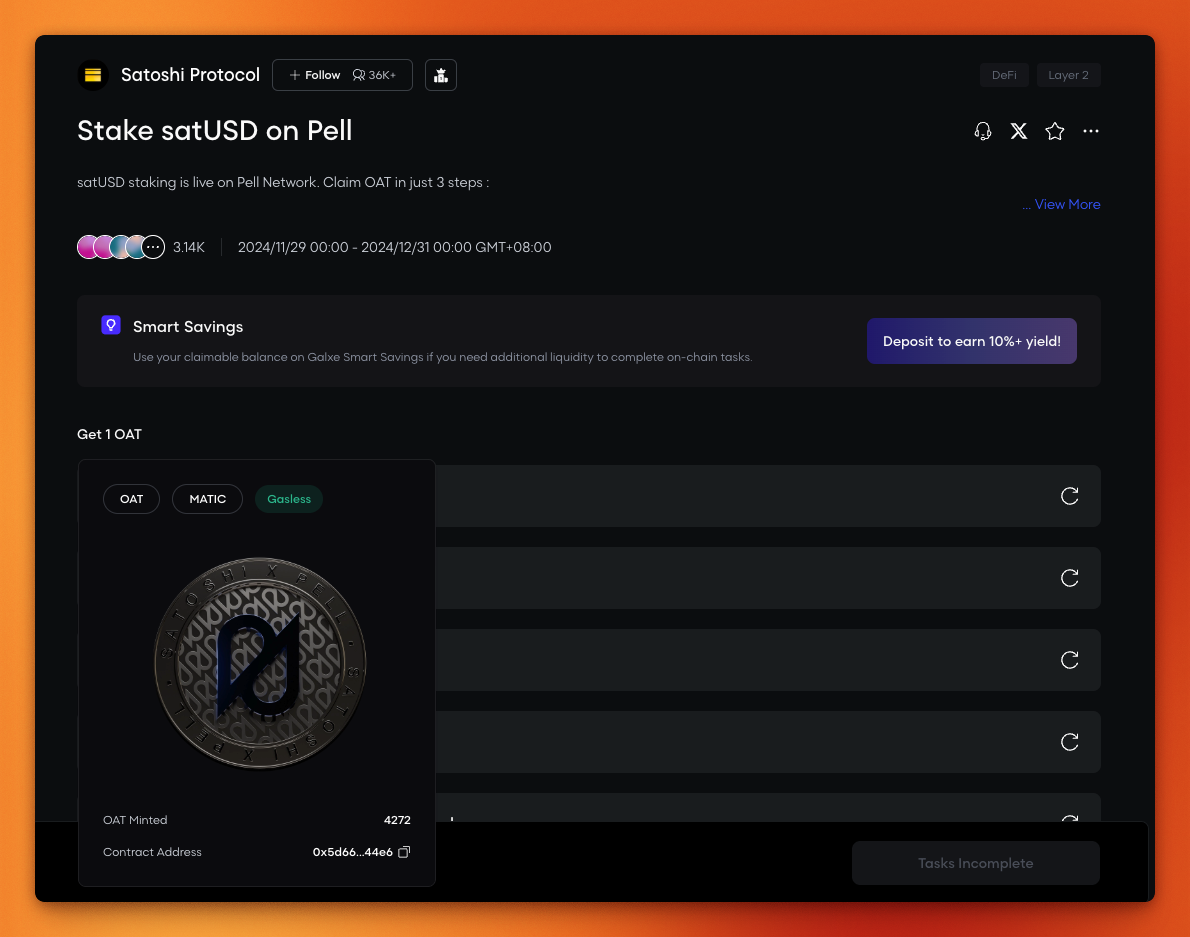Copy the contract address icon
1190x937 pixels.
pyautogui.click(x=404, y=852)
